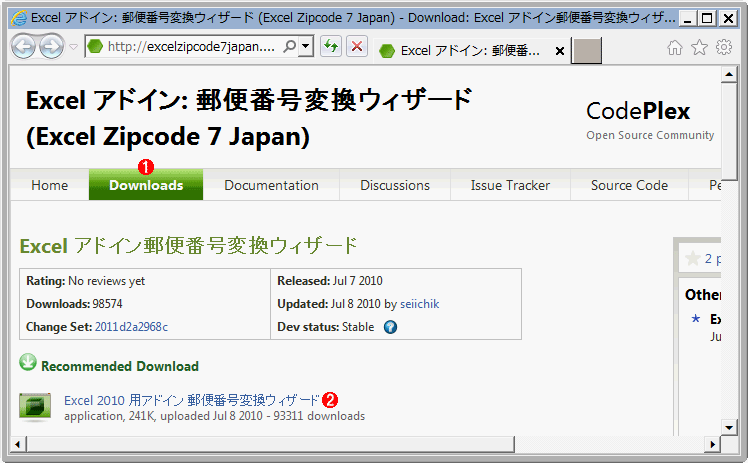Click the Internet Explorer icon in title bar
748x463 pixels.
point(19,18)
